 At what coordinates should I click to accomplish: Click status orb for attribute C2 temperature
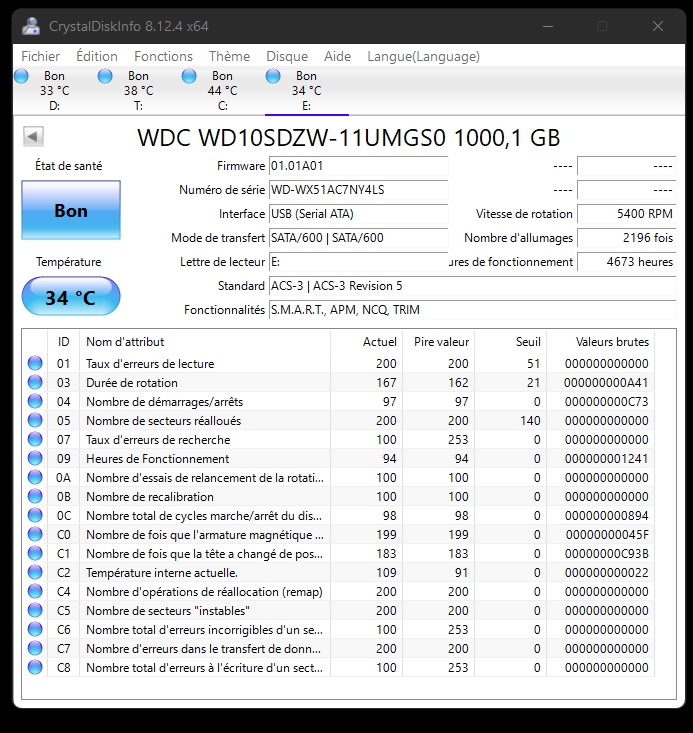[x=36, y=573]
